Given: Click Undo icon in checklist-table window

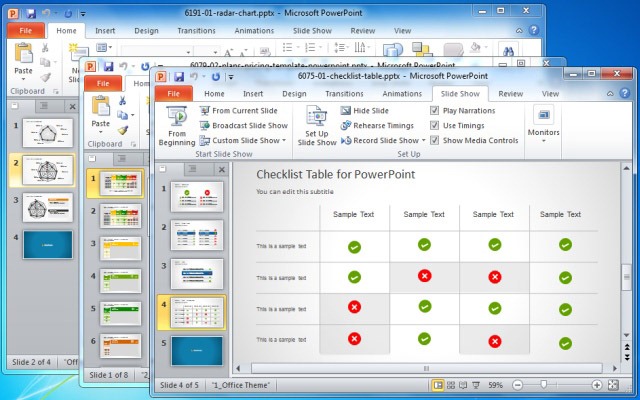Looking at the screenshot, I should 195,76.
